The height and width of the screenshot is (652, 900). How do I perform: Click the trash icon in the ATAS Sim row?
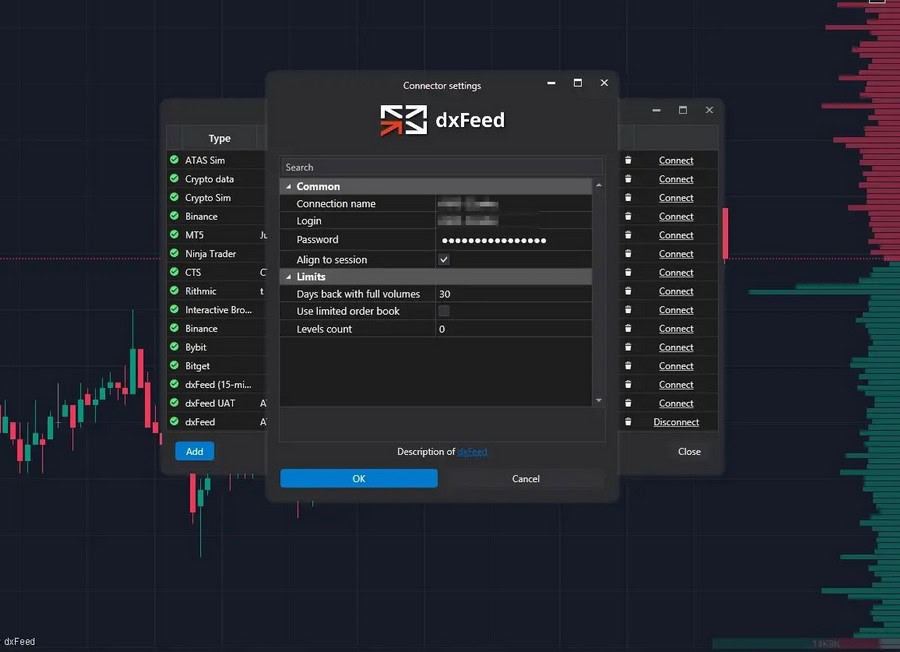[x=628, y=160]
